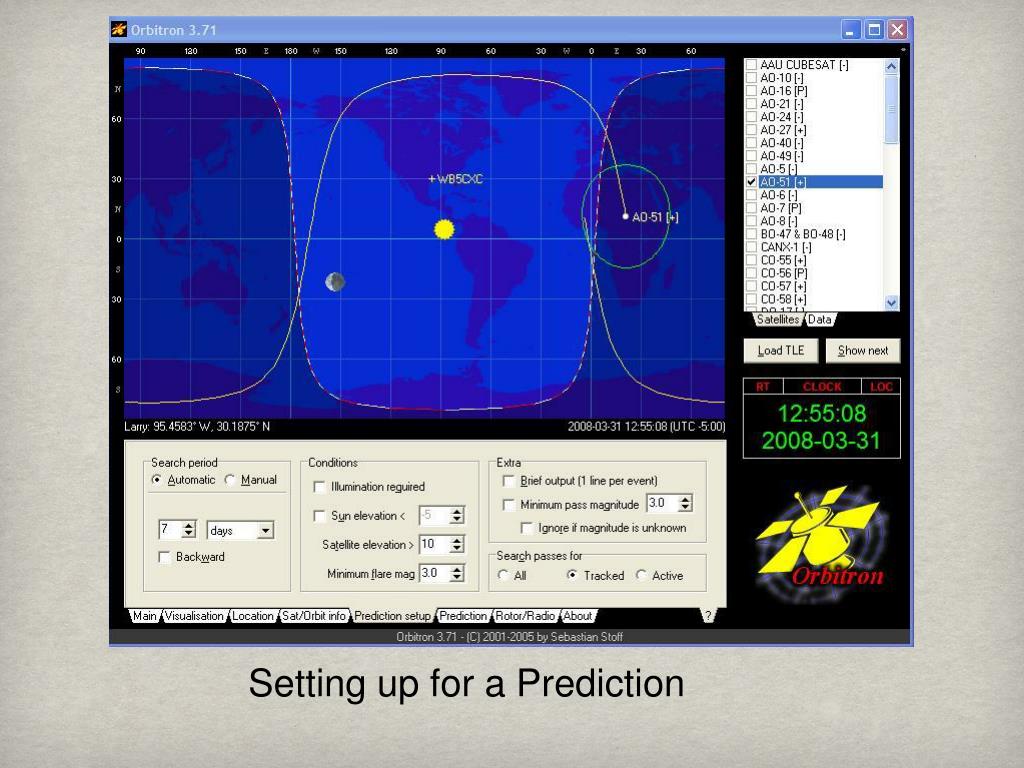Select CANX-1 in satellite list
The image size is (1024, 768).
(x=786, y=247)
